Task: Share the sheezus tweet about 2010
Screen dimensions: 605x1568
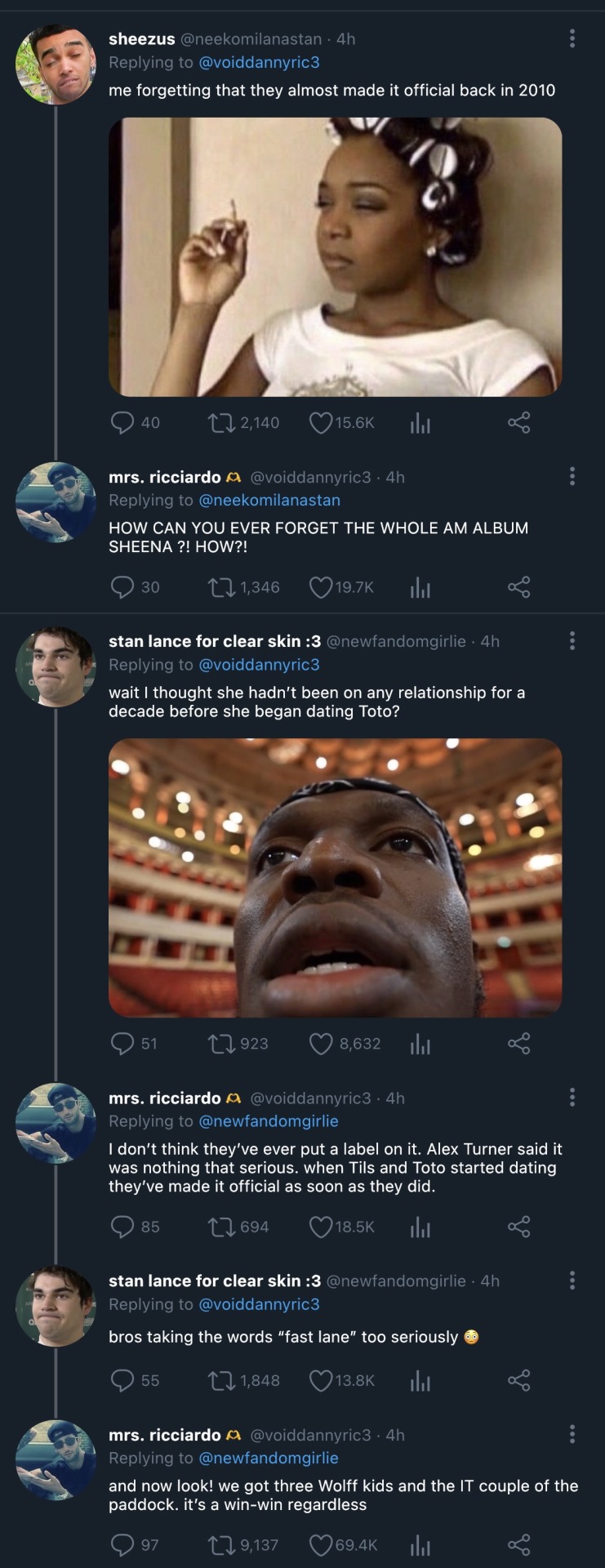Action: pyautogui.click(x=519, y=423)
